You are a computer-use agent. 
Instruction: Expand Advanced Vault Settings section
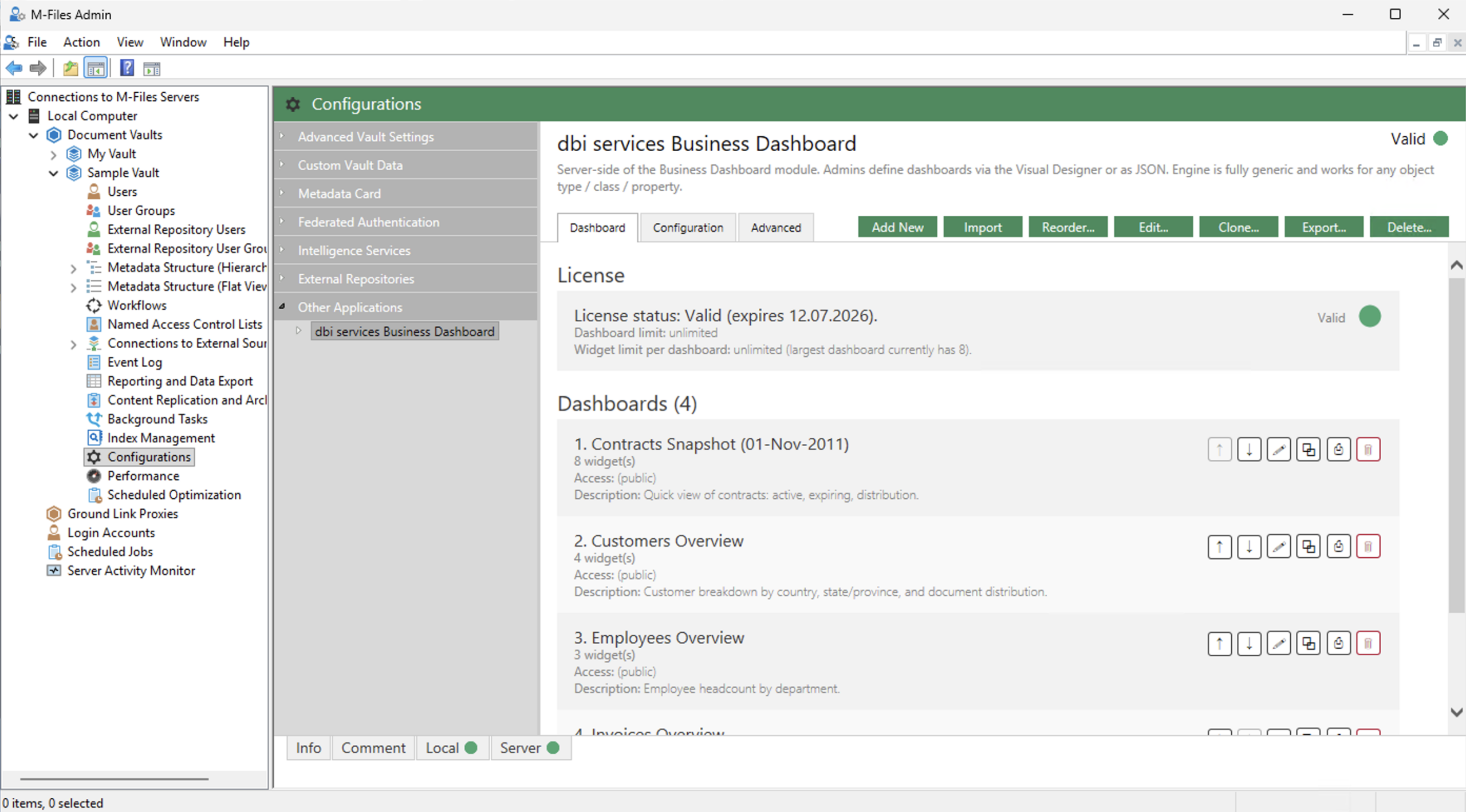click(x=282, y=136)
